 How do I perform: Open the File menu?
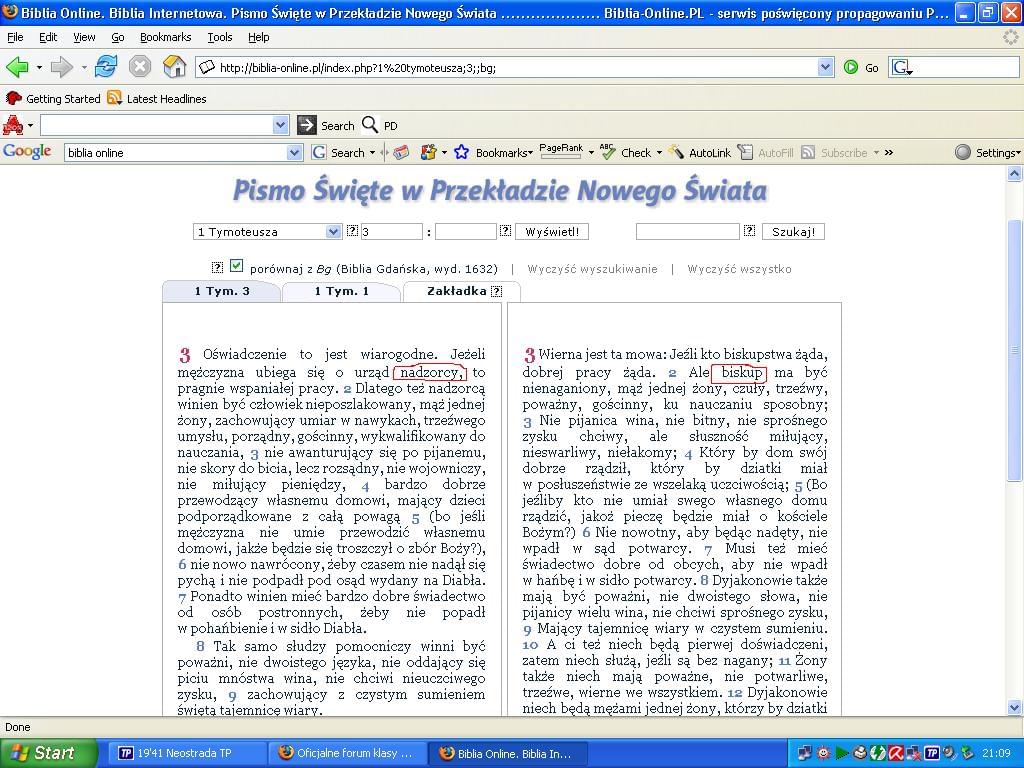click(x=15, y=37)
